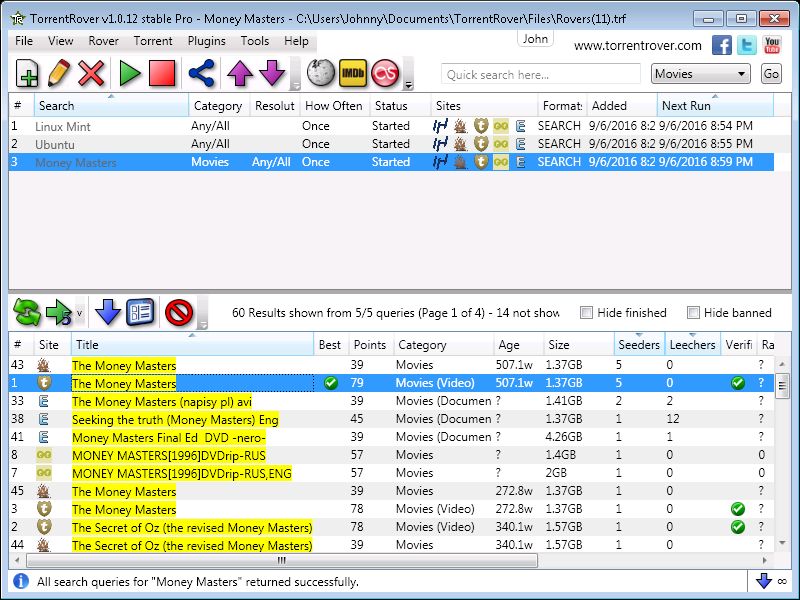800x600 pixels.
Task: Click status bar blue download arrow
Action: coord(764,581)
